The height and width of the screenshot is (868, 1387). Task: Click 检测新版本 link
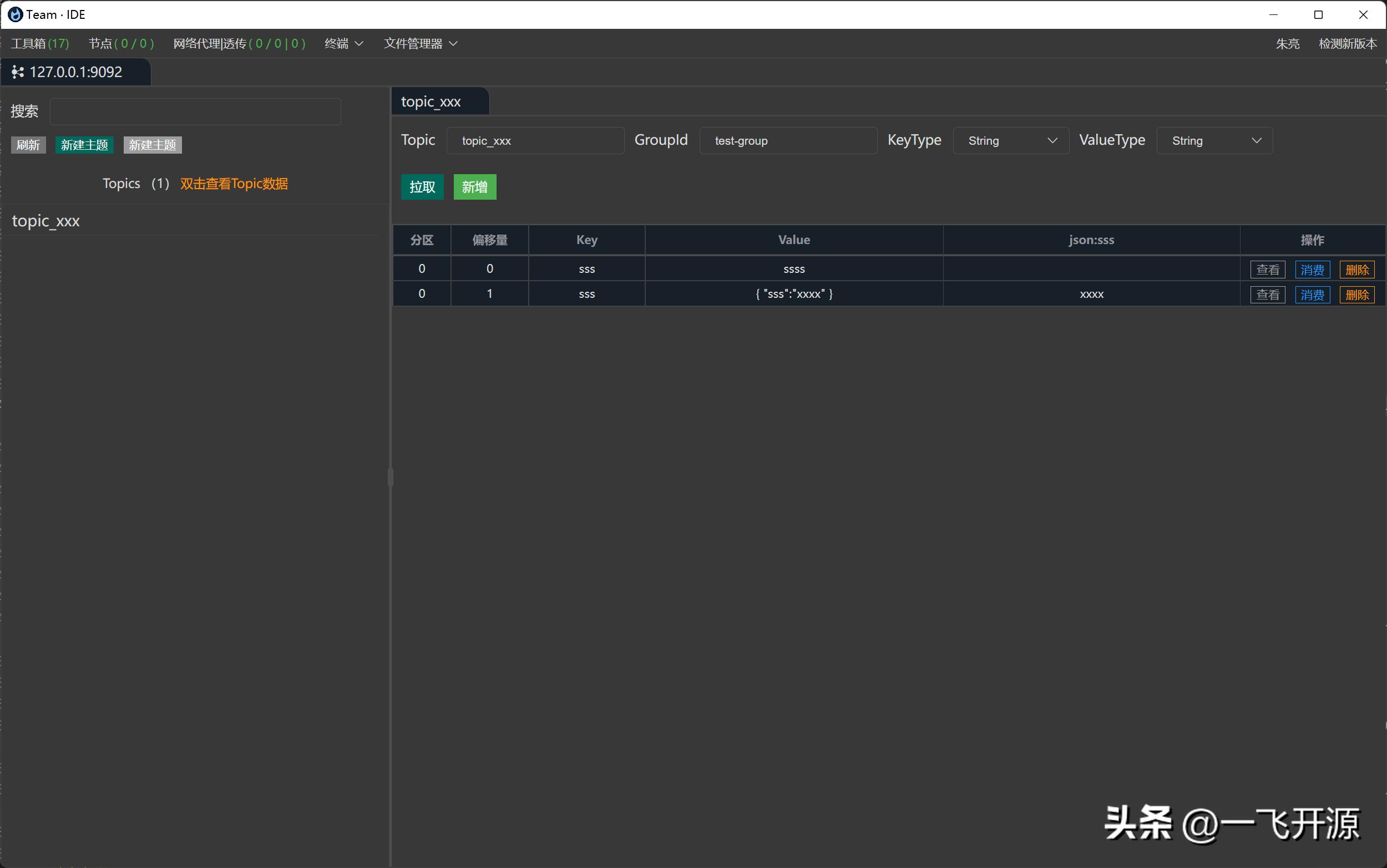1347,44
